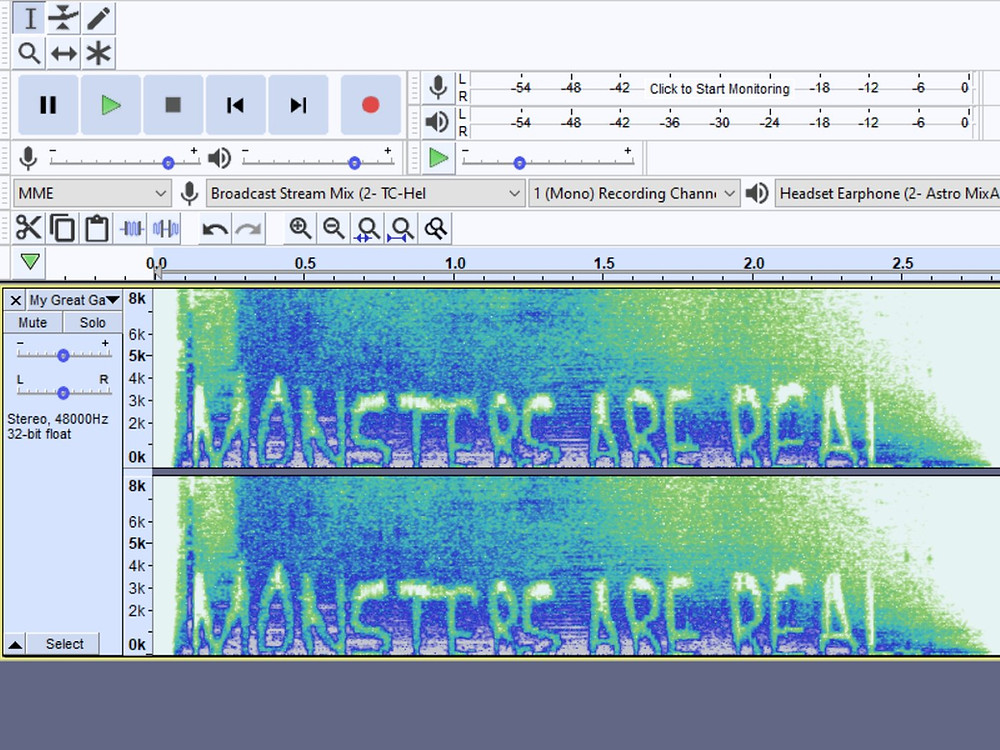Click the lower channel spectrogram

pos(576,566)
